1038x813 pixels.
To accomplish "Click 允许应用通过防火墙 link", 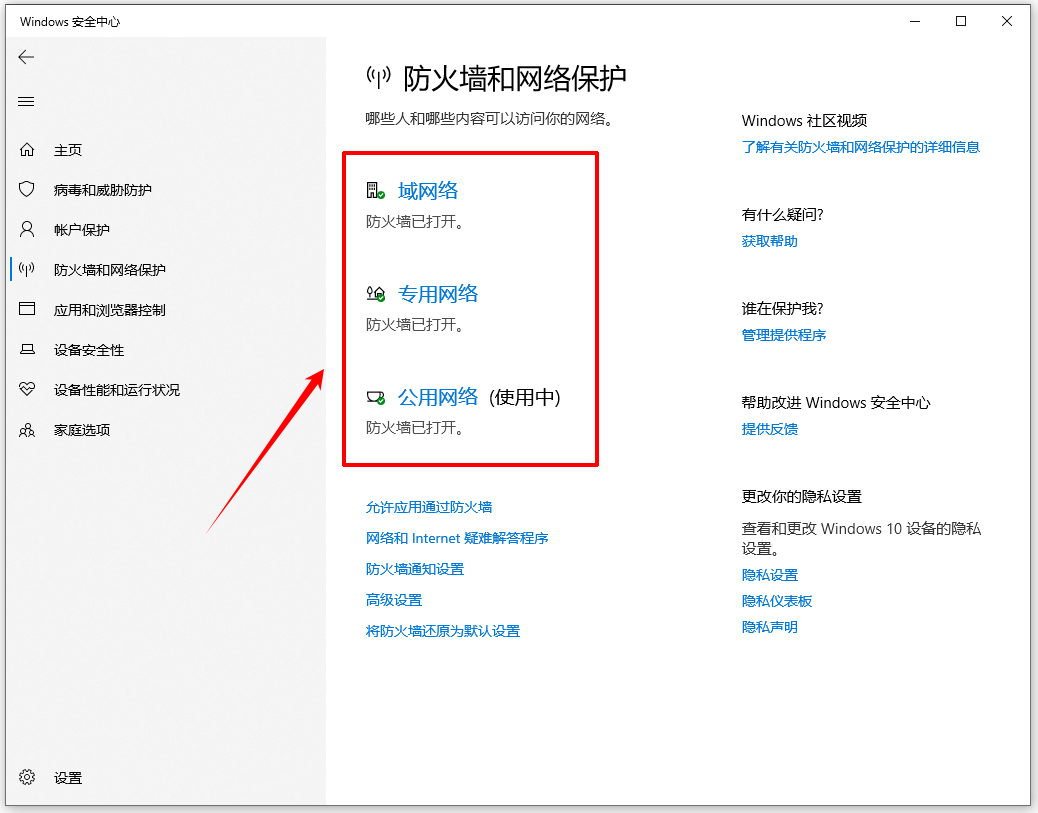I will (x=429, y=507).
